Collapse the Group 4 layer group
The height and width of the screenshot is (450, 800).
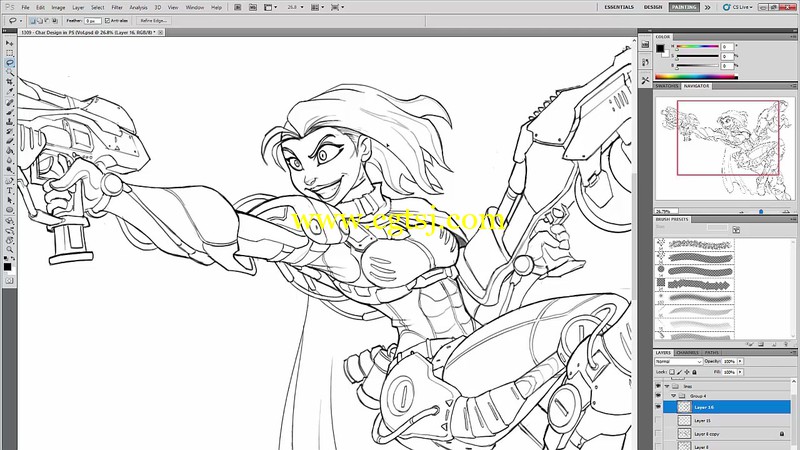tap(673, 396)
